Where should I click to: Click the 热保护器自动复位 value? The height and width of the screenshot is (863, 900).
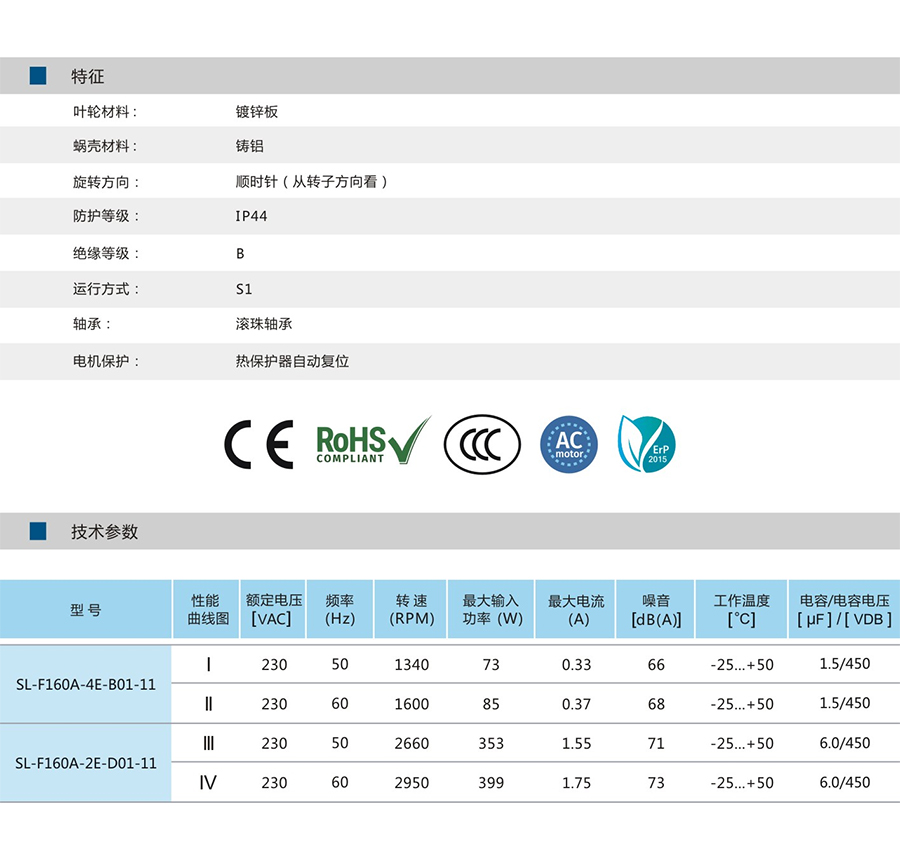[x=292, y=361]
